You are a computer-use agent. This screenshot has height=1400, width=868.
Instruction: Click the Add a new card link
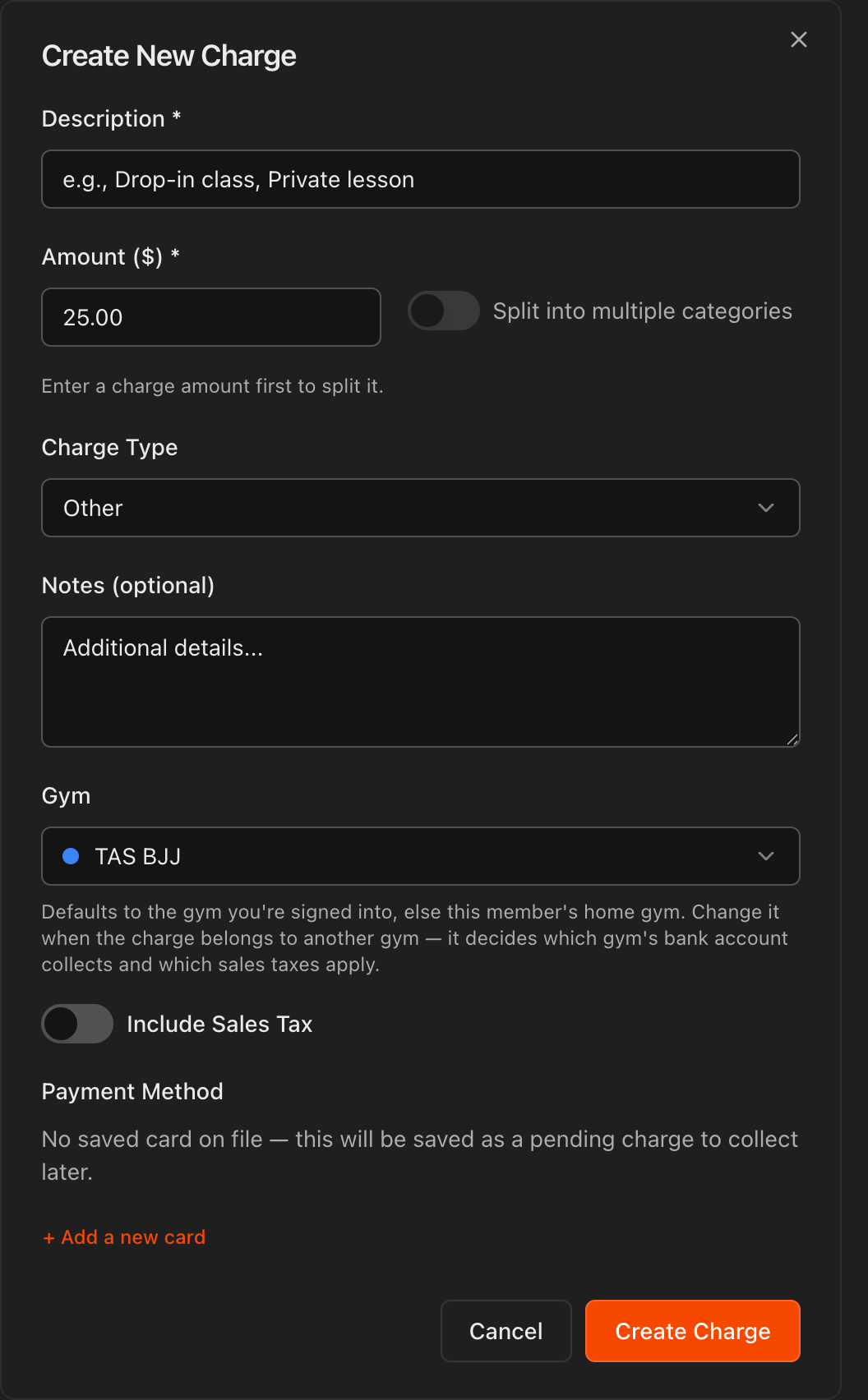point(124,1237)
